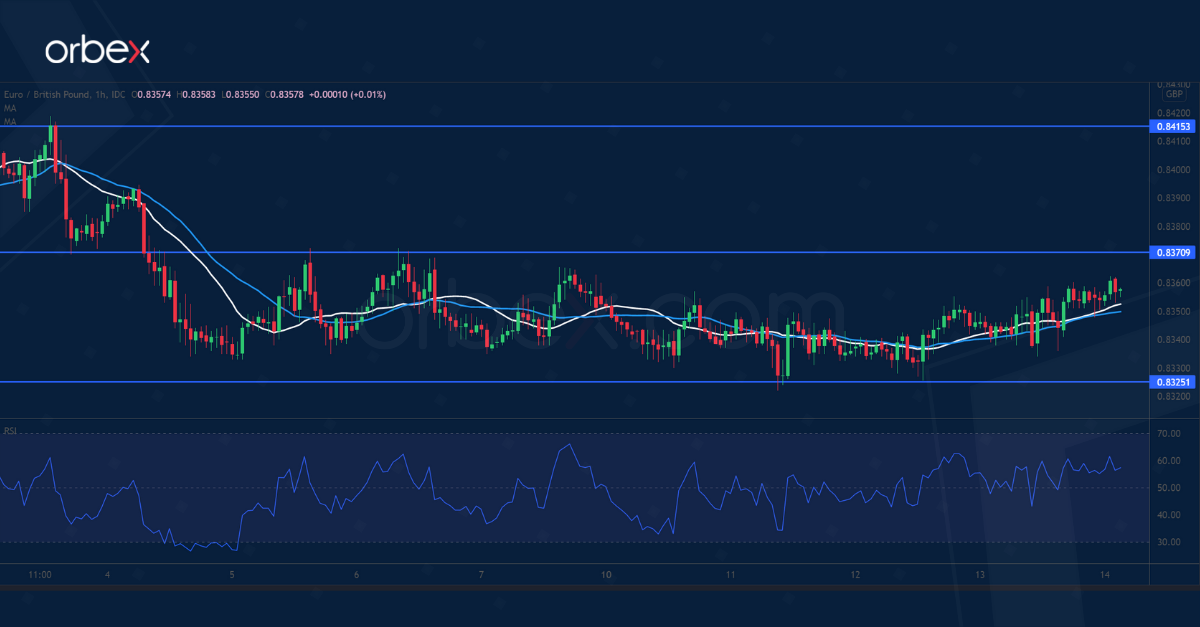The height and width of the screenshot is (627, 1200).
Task: Click date 7 on the time axis
Action: 481,575
